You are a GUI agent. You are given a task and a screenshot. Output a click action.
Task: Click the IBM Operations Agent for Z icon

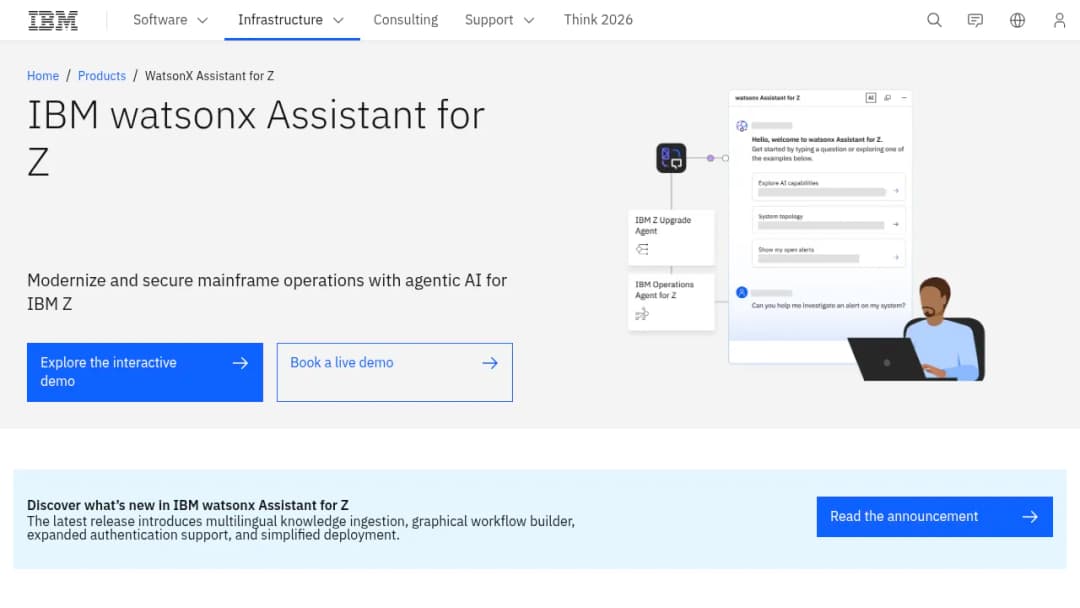click(642, 314)
